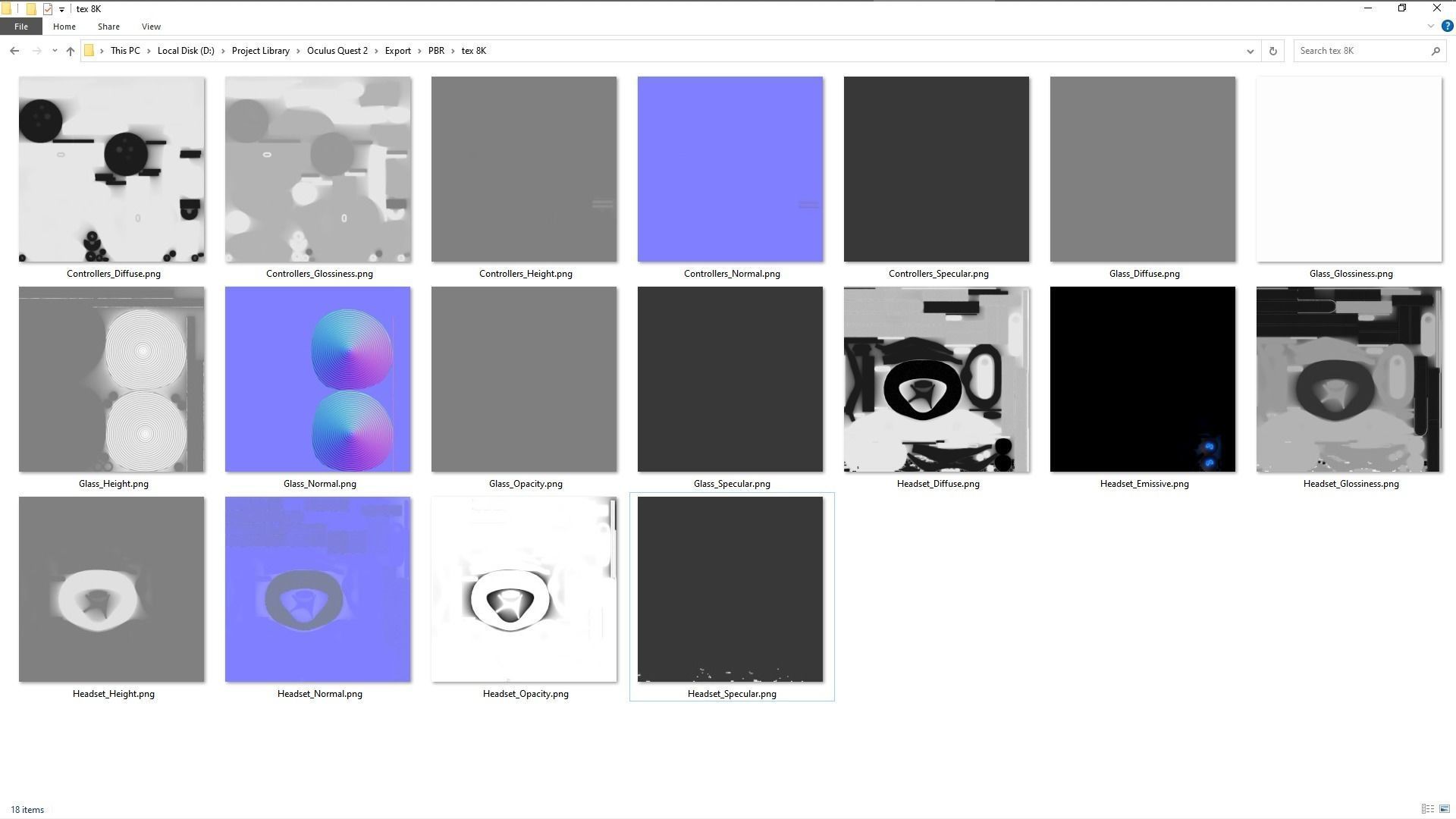Switch to the View ribbon tab
Viewport: 1456px width, 819px height.
click(151, 27)
